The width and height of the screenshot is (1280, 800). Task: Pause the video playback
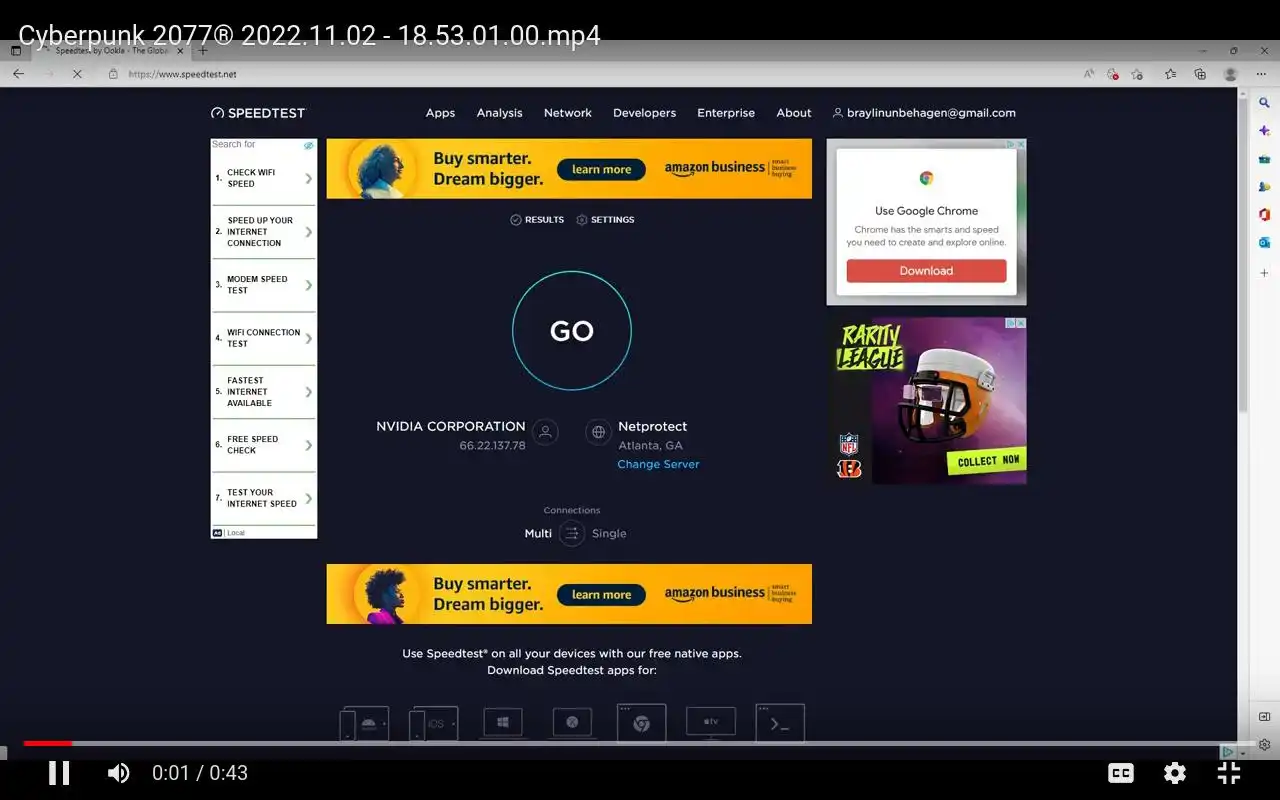tap(59, 773)
